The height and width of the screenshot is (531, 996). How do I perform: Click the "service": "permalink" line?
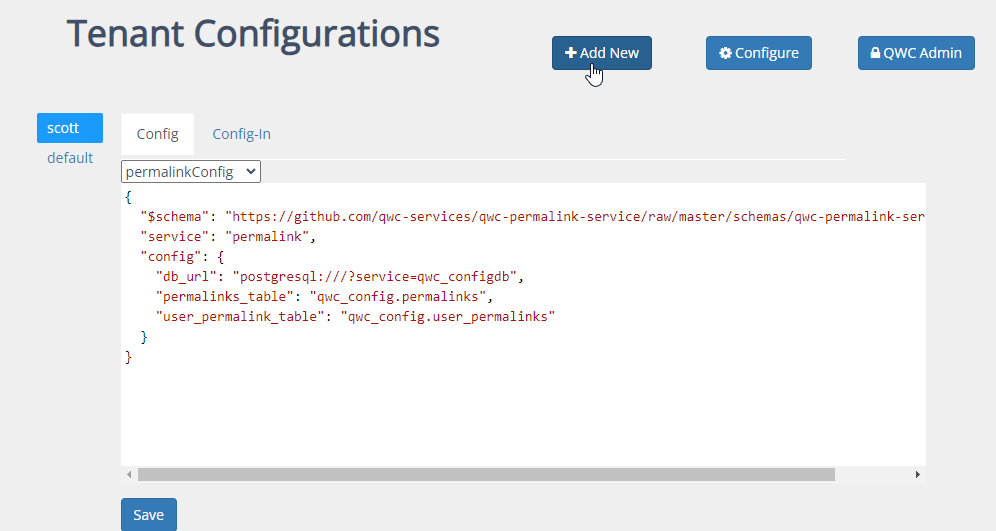227,236
